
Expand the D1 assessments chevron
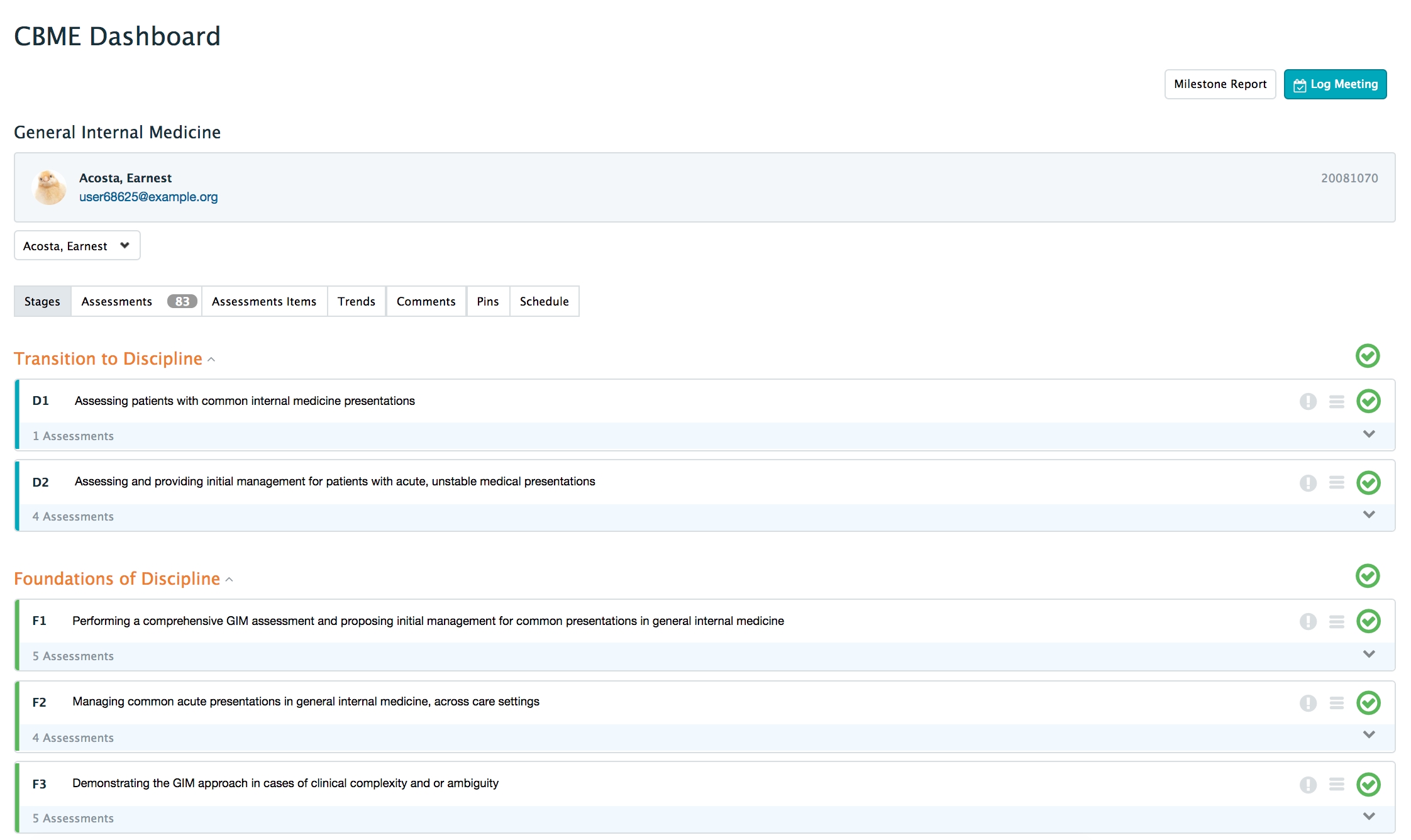point(1368,434)
